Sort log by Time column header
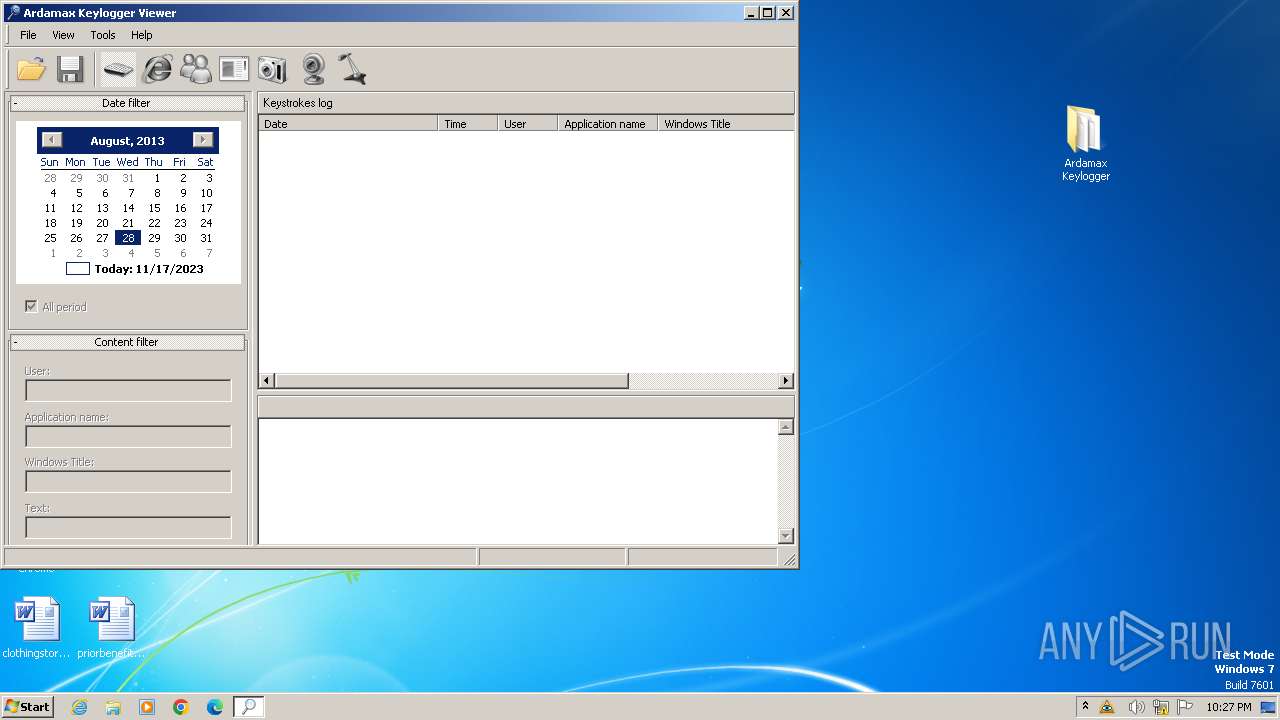The image size is (1280, 720). click(468, 124)
